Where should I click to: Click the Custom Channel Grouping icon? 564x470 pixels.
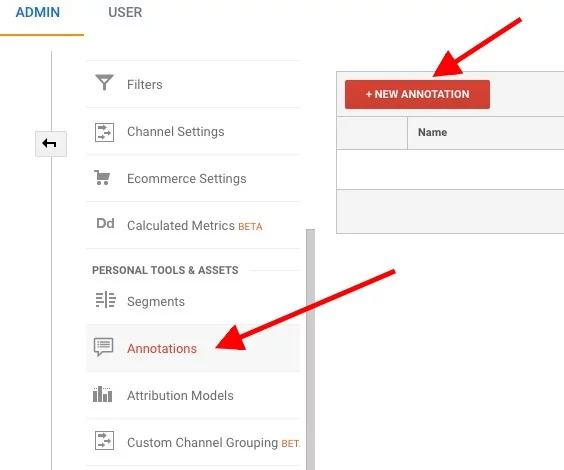point(104,441)
